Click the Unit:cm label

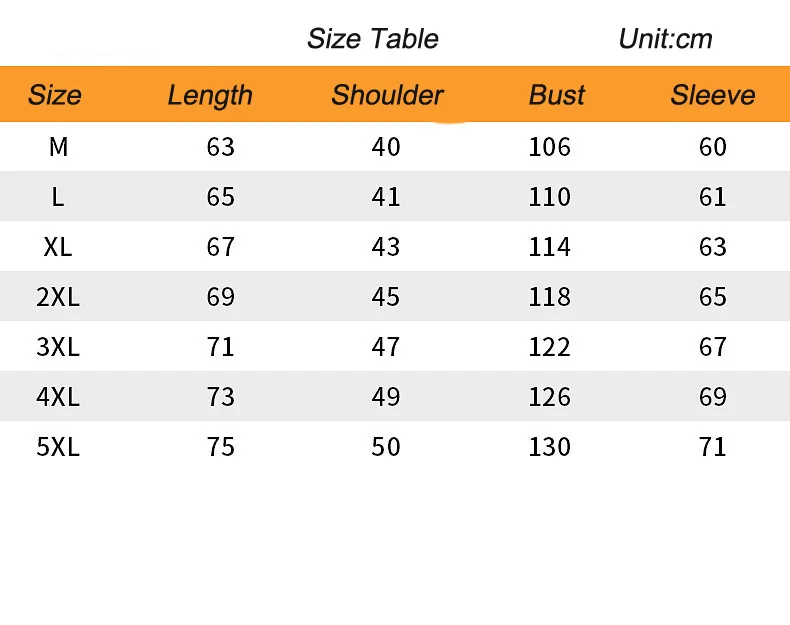(x=665, y=39)
